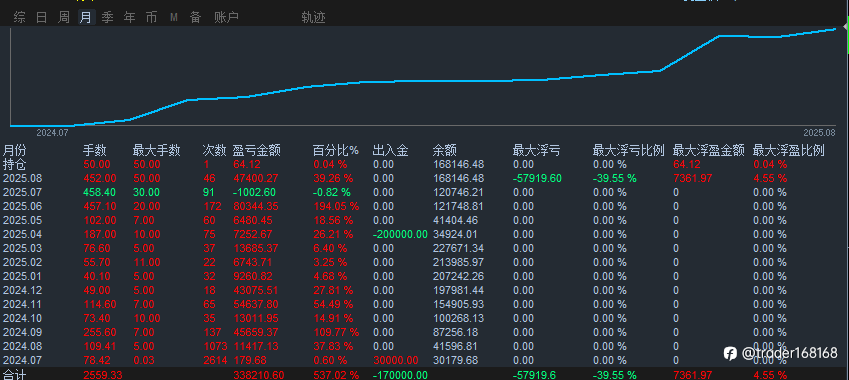Screen dimensions: 849x380
Task: Click the 最大浮亏比例 column header
Action: [629, 150]
